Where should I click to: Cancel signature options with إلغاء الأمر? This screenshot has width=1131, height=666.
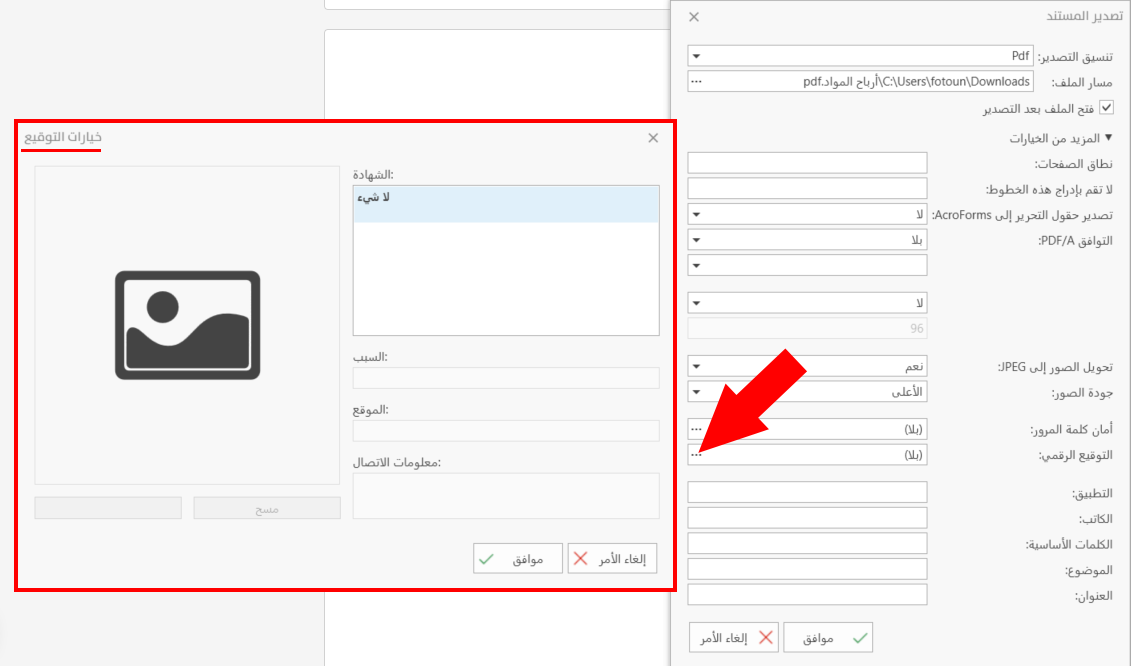click(612, 558)
